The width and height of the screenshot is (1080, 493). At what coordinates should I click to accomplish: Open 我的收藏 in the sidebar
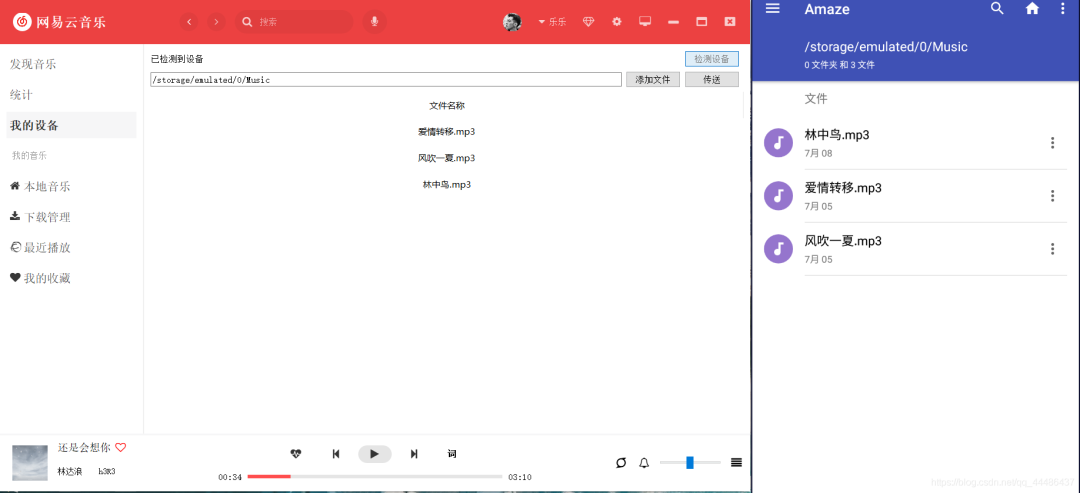click(x=41, y=279)
